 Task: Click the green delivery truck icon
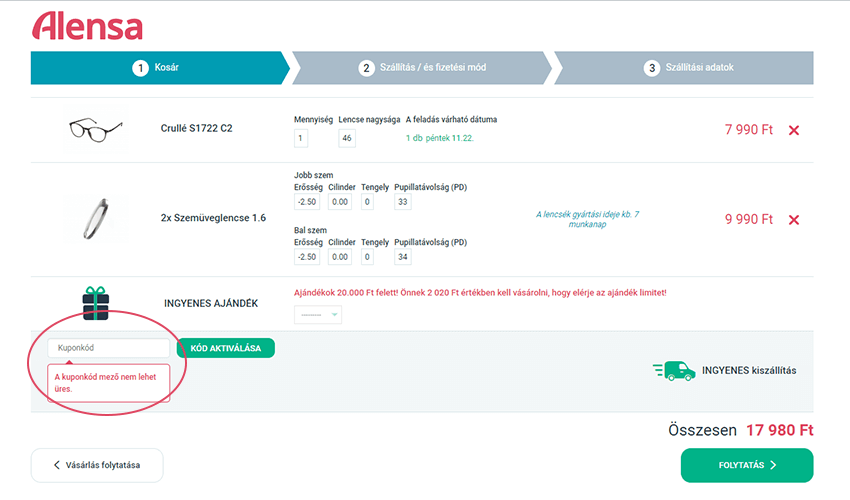click(x=674, y=370)
